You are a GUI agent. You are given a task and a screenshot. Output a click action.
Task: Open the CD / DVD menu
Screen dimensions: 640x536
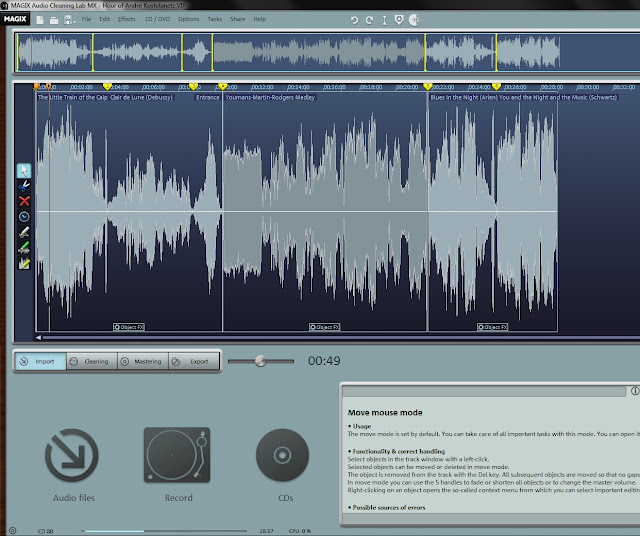coord(157,19)
